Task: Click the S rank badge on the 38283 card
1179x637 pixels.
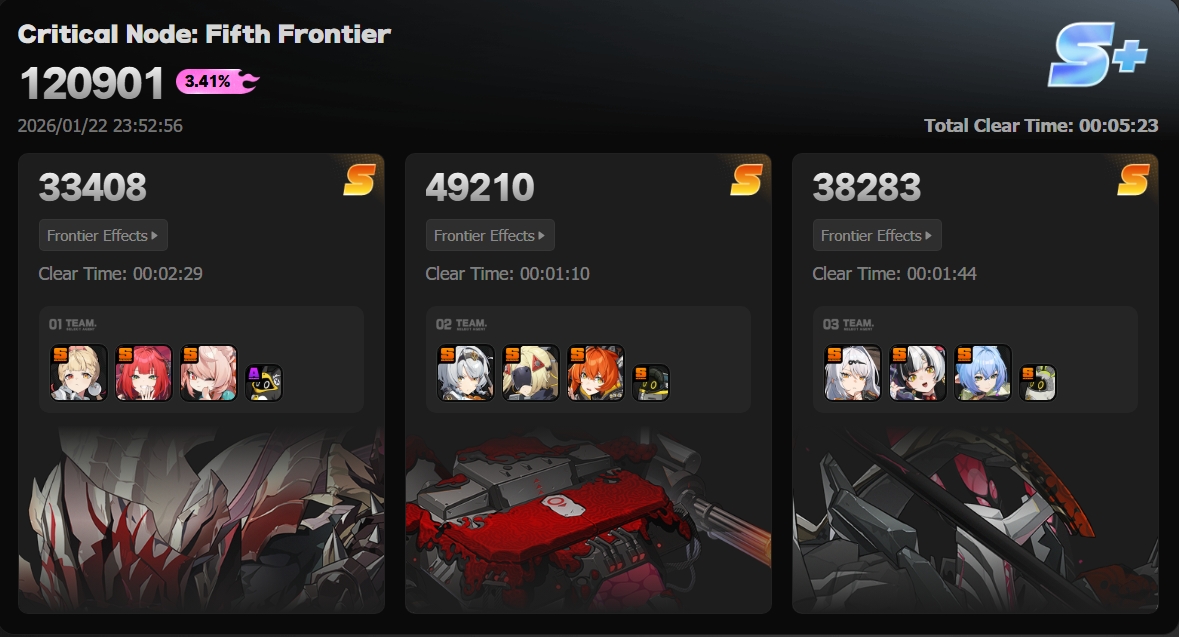Action: click(x=1133, y=180)
